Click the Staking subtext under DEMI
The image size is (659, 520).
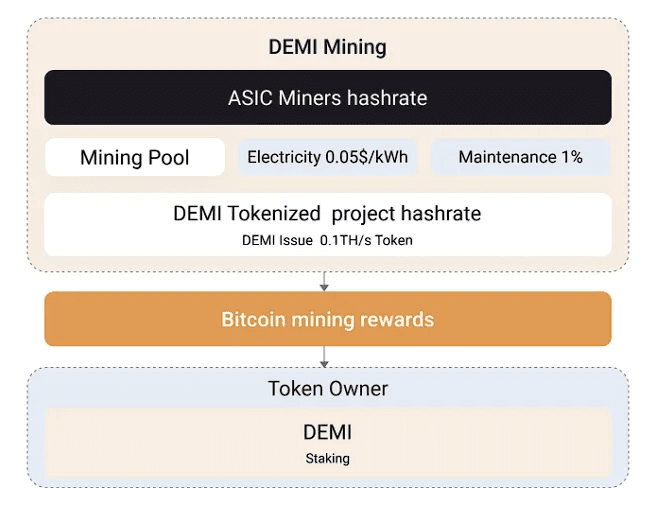327,458
